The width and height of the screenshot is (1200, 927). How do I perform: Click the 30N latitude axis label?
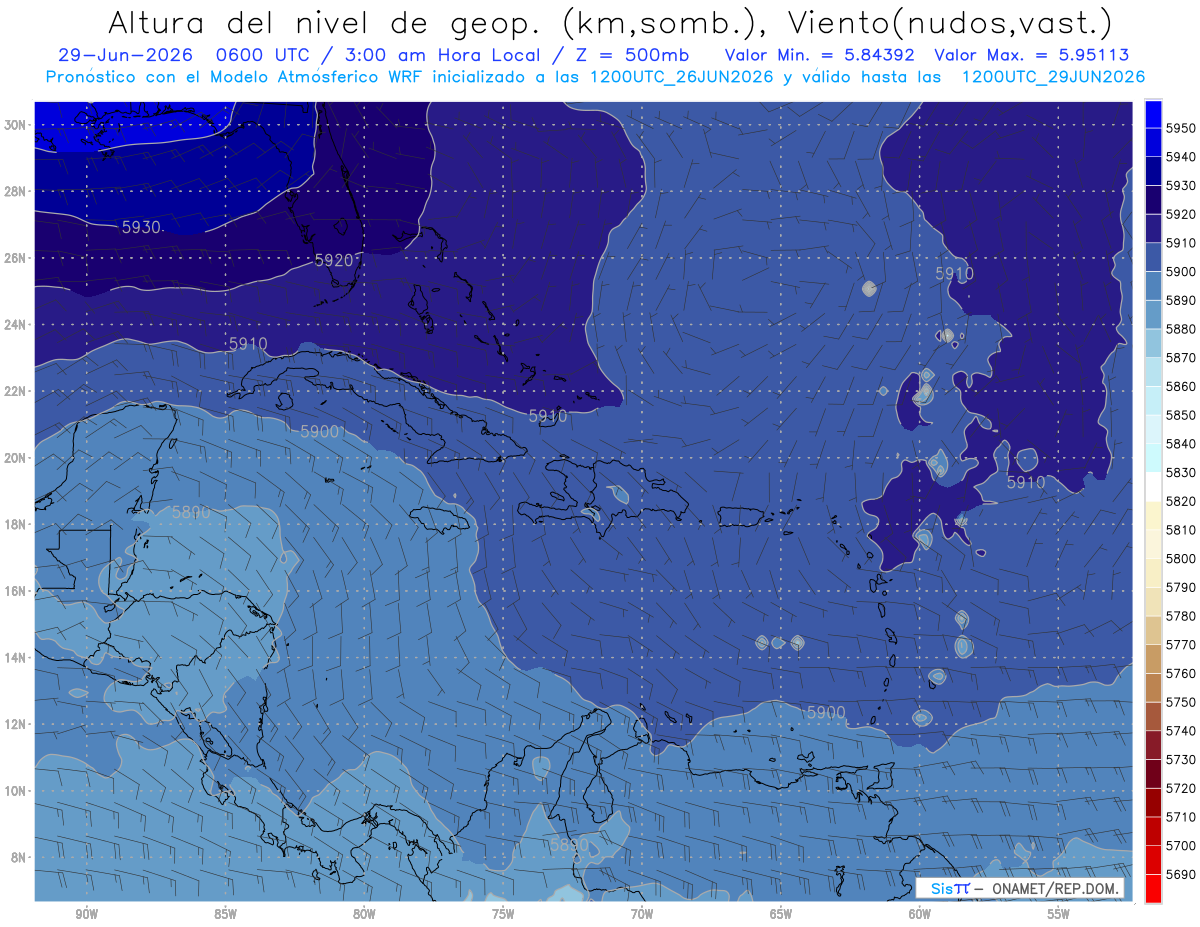16,125
